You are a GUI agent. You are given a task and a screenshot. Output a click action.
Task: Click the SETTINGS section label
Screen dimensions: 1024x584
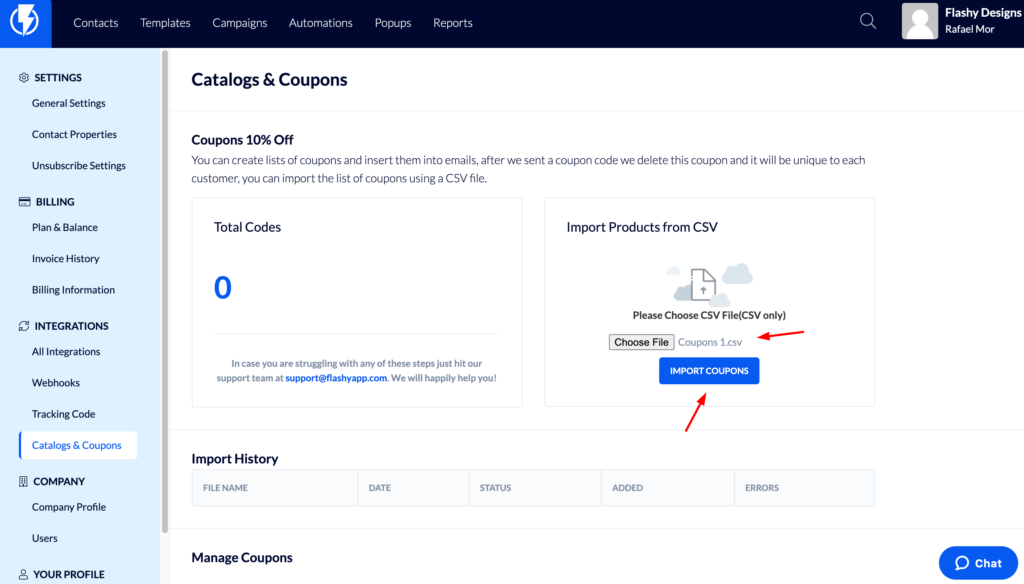coord(58,78)
